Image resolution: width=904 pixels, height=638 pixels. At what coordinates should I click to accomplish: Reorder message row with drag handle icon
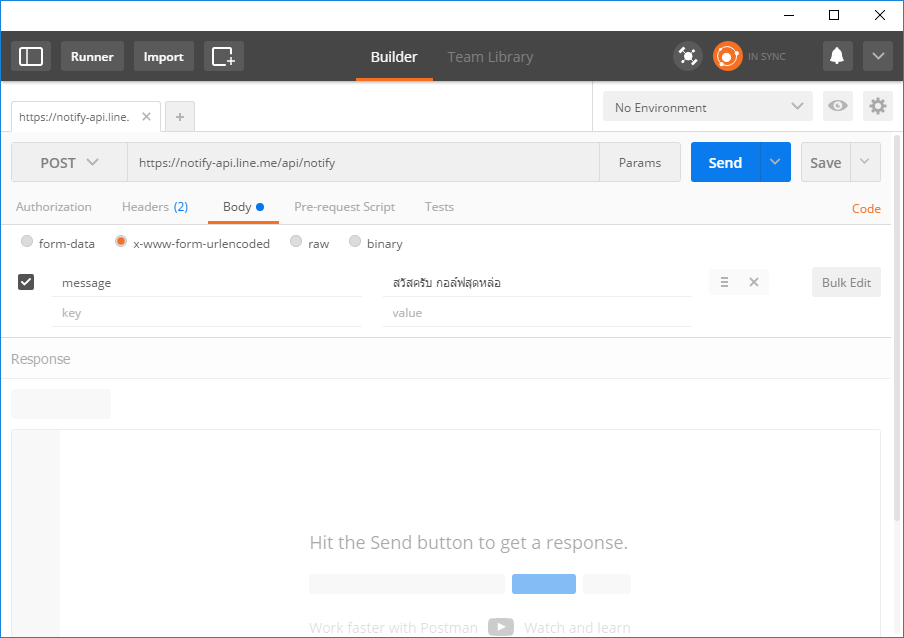click(x=724, y=282)
